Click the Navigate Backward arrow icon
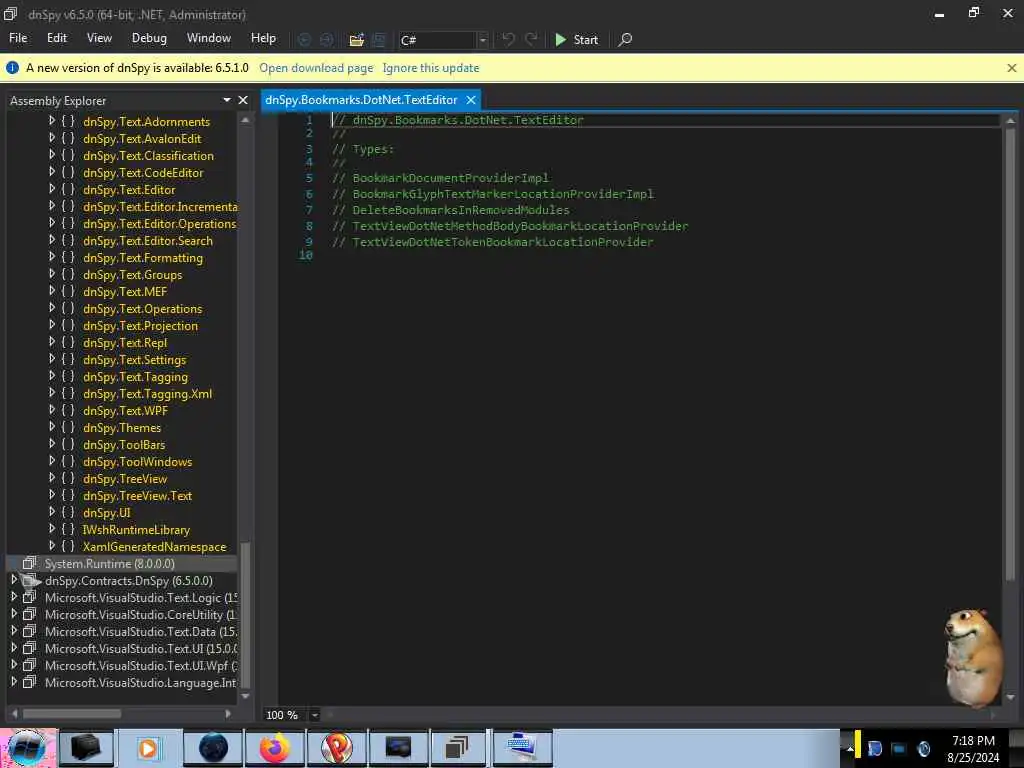The image size is (1024, 768). [304, 40]
